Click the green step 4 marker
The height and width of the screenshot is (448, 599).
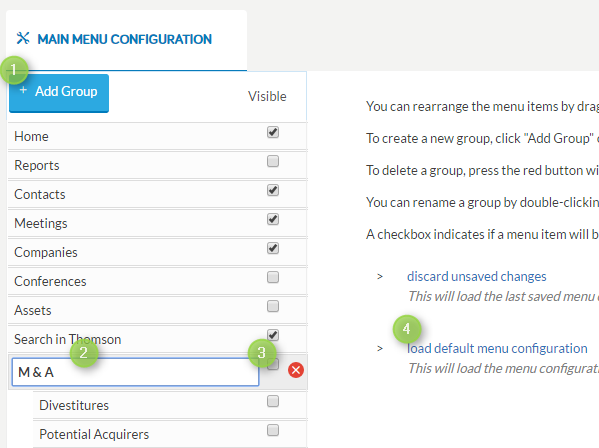point(406,328)
